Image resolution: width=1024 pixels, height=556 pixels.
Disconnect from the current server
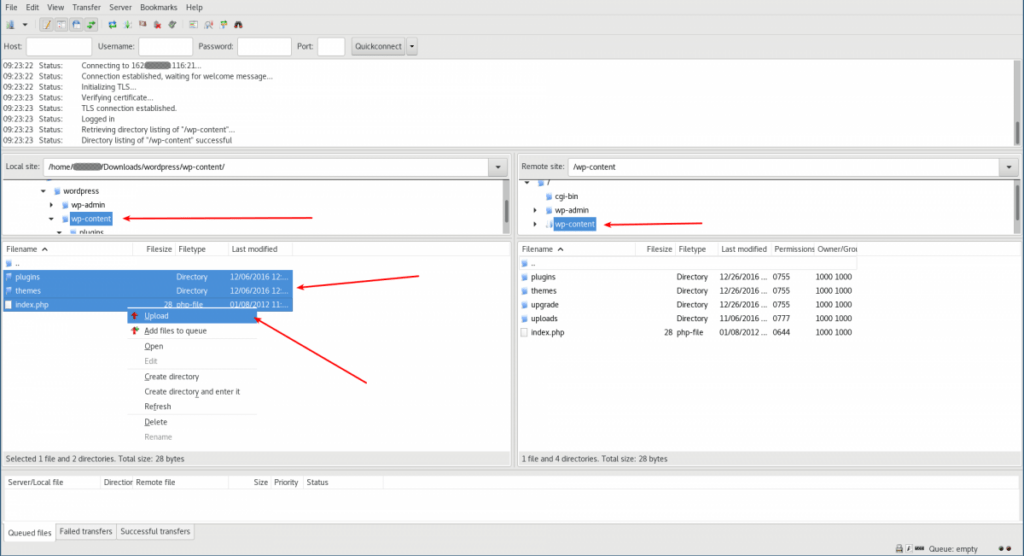pyautogui.click(x=157, y=25)
